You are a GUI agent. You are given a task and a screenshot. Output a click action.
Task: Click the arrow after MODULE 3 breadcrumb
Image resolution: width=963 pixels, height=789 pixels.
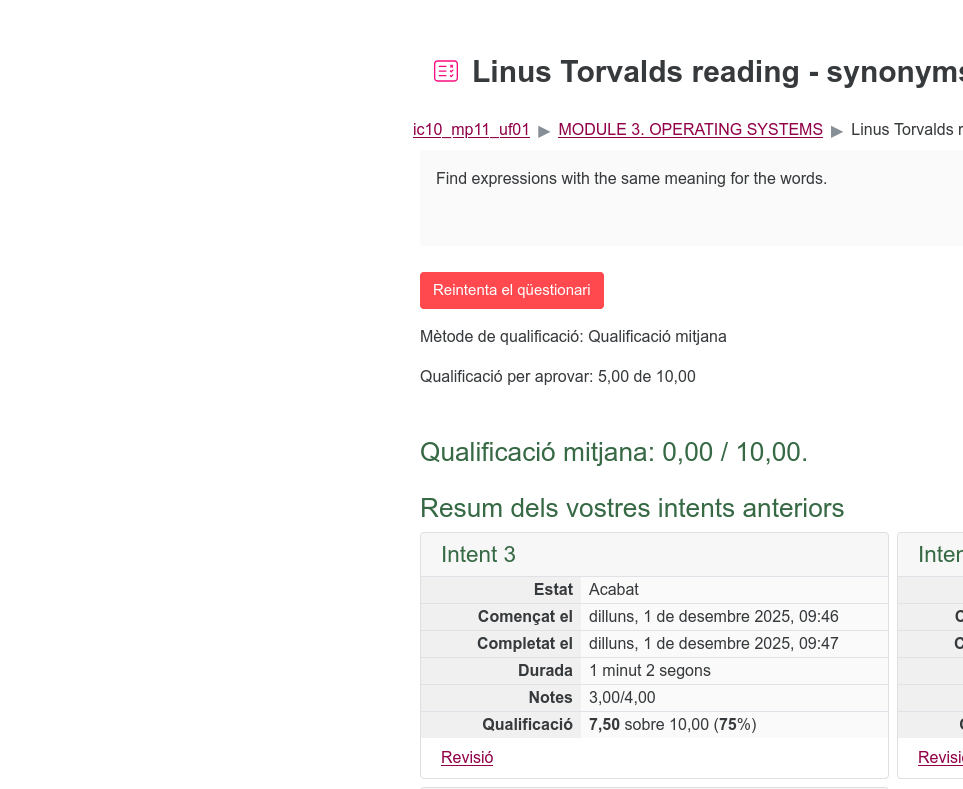click(837, 130)
